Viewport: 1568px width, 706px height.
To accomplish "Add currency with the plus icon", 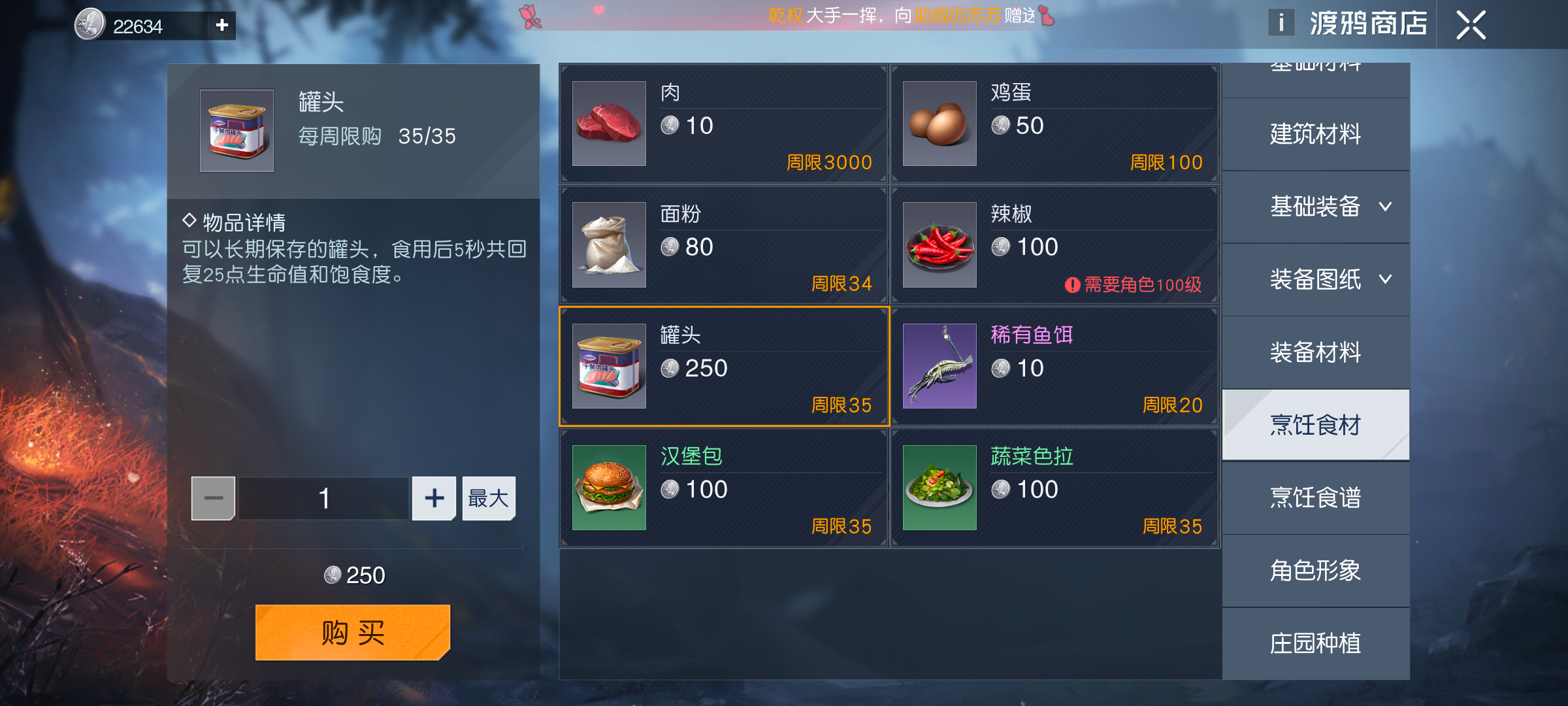I will click(x=222, y=25).
